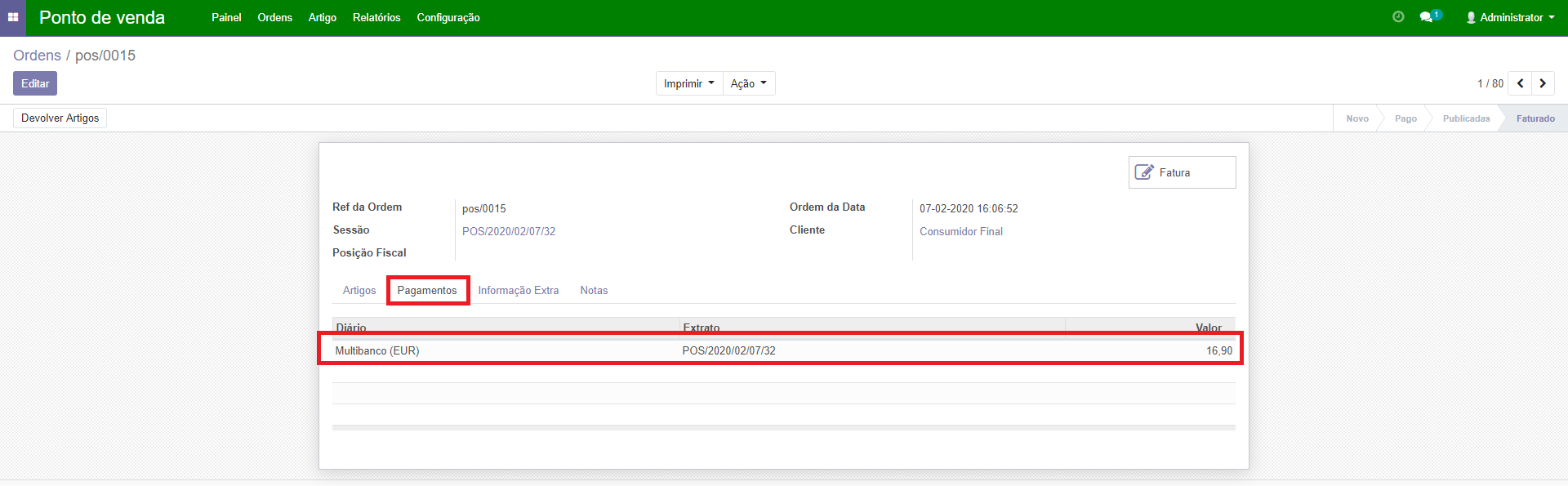
Task: Select the Notas tab
Action: coord(594,290)
